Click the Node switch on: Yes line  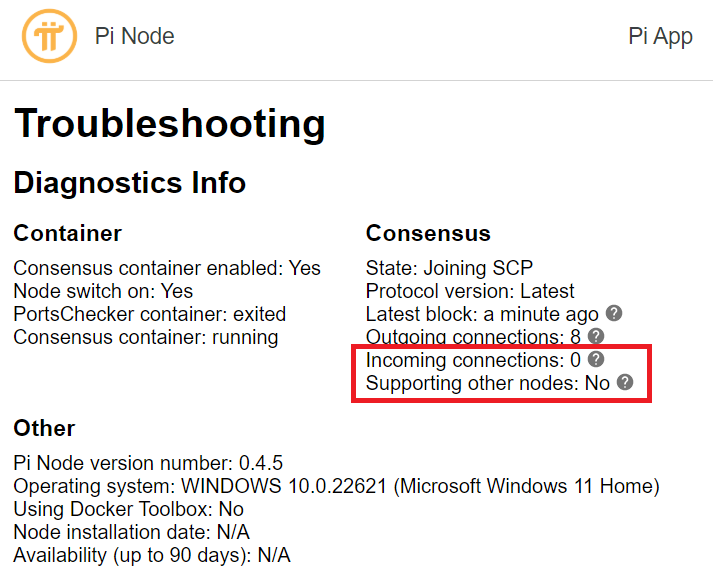103,291
